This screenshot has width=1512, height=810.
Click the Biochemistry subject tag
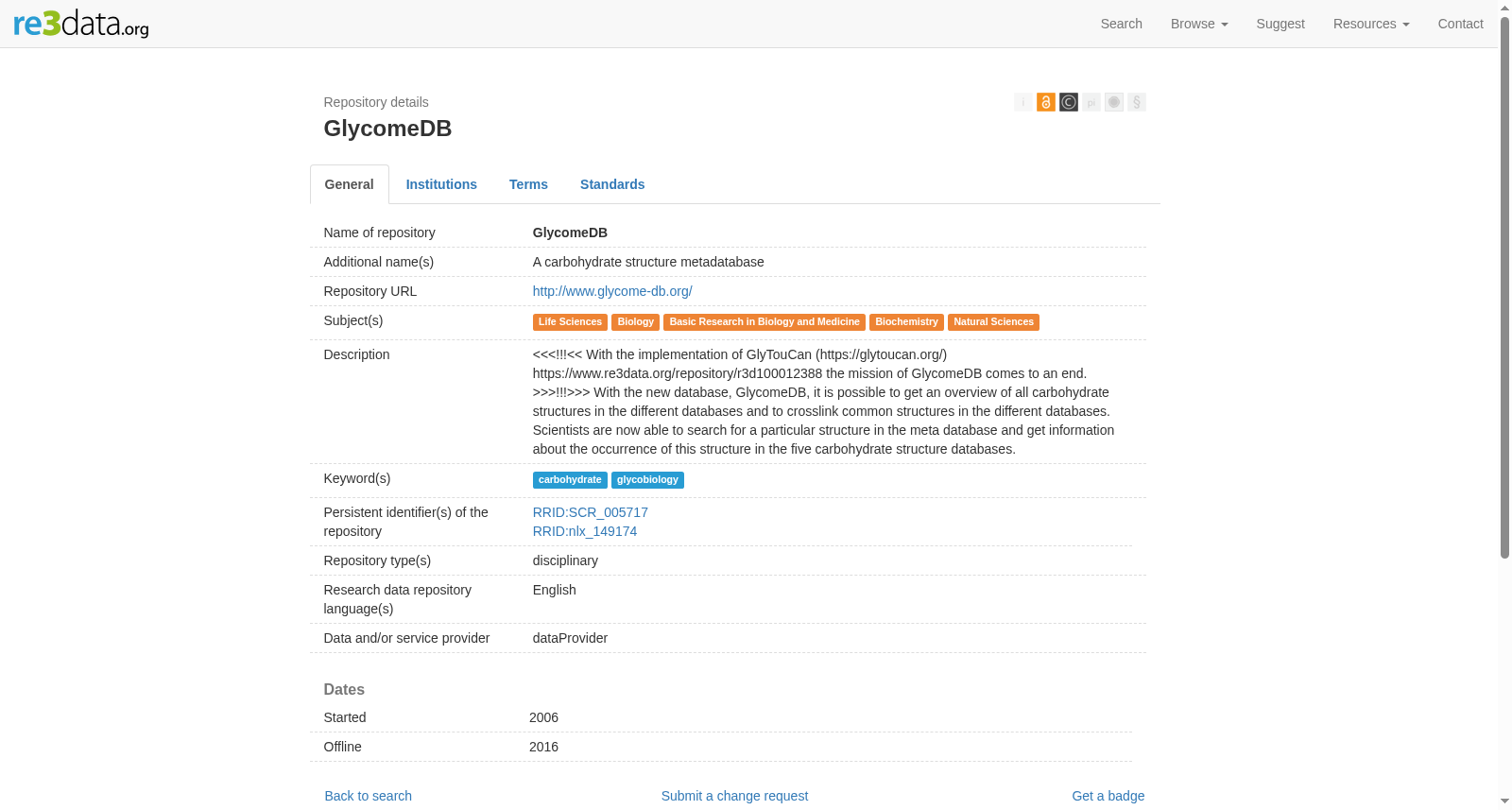click(x=907, y=322)
